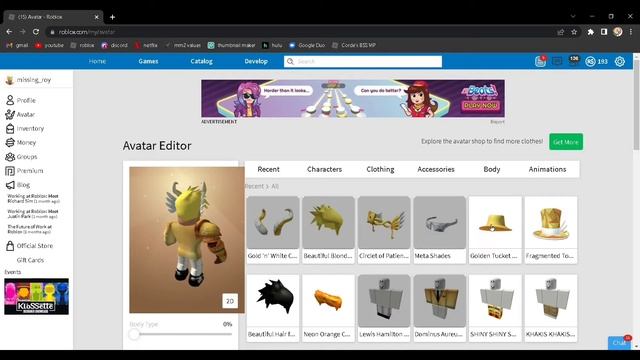Open a new browser tab
The image size is (640, 360).
[112, 17]
